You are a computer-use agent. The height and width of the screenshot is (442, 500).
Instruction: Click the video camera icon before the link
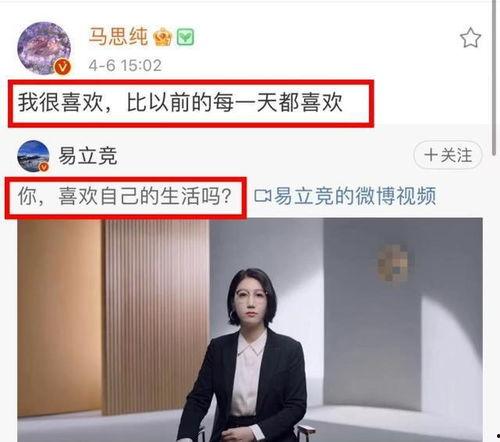[262, 196]
